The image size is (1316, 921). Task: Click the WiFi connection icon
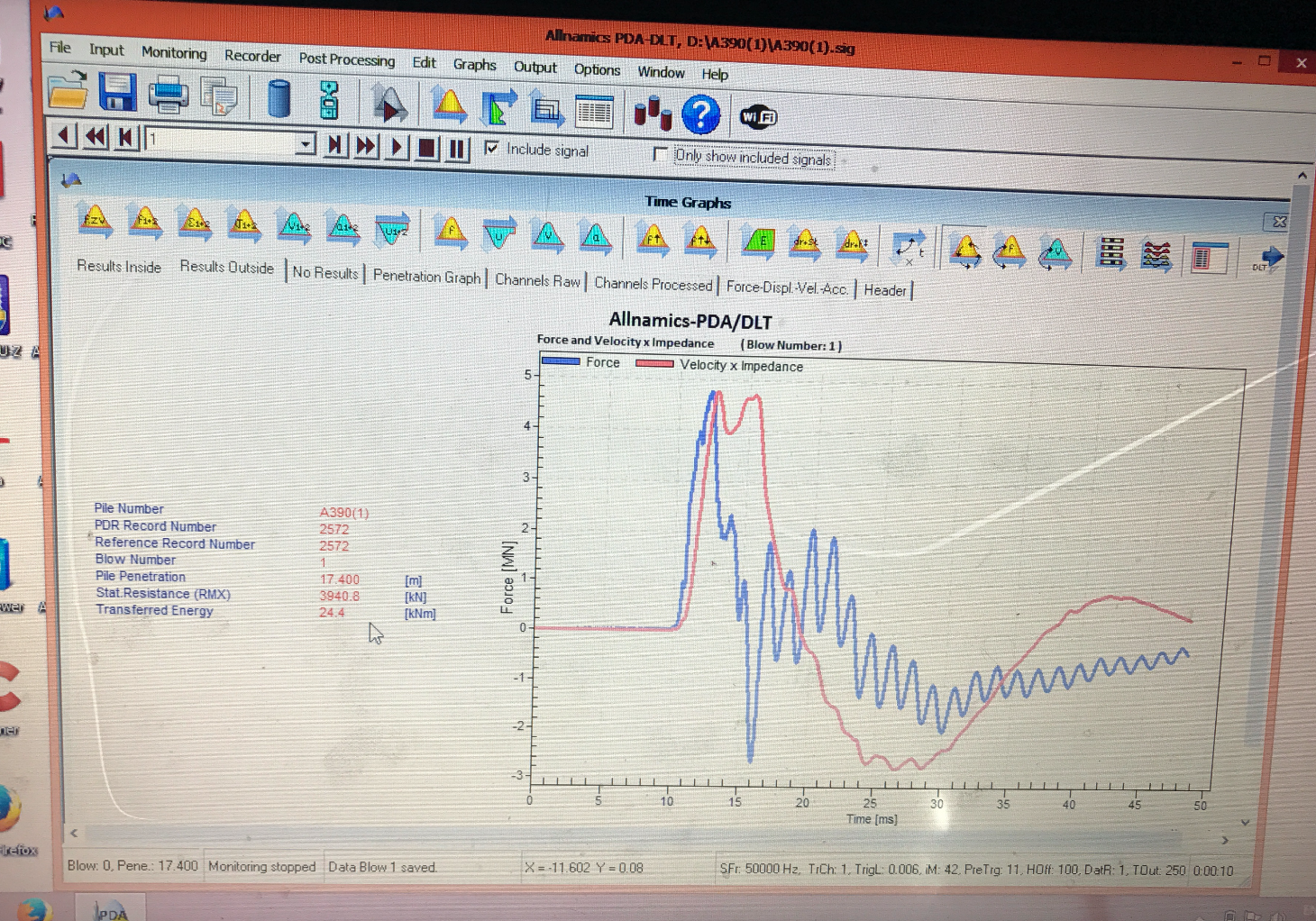coord(758,117)
